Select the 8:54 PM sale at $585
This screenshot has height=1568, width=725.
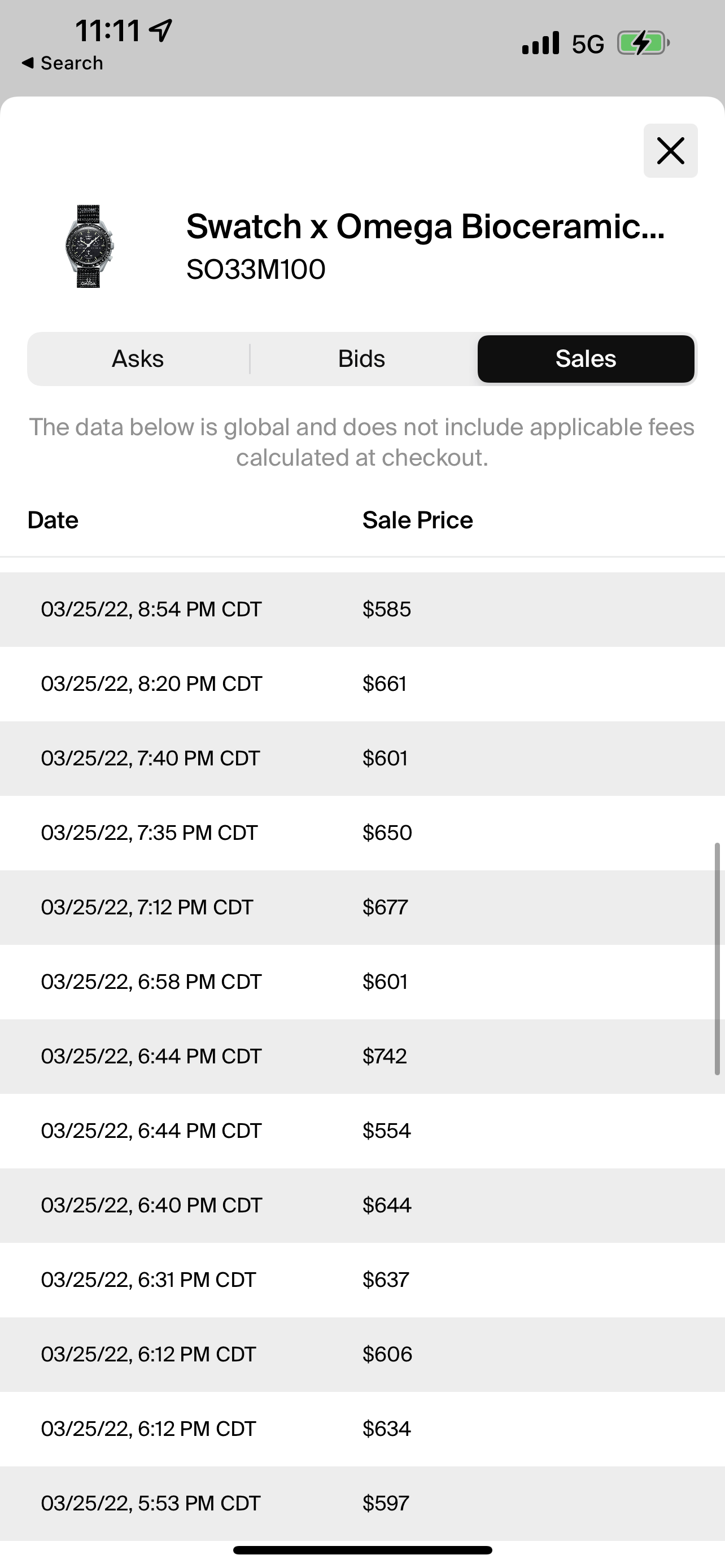362,609
